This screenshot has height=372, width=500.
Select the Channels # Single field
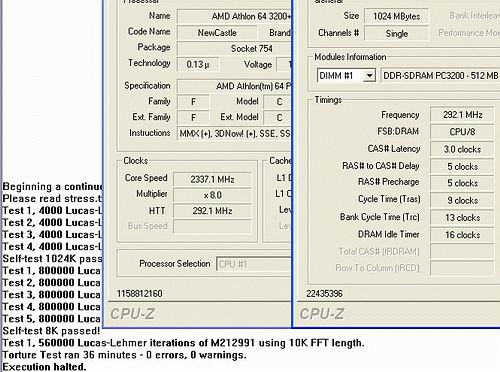[396, 33]
